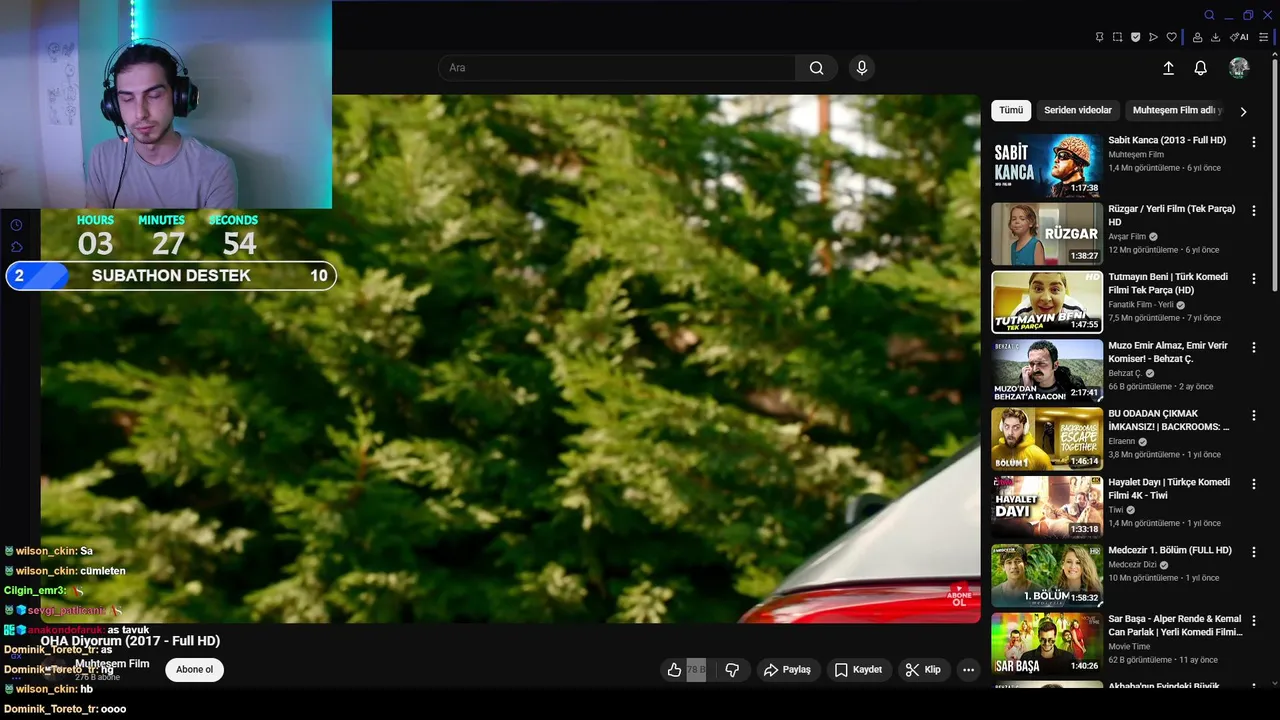Click sidebar history clock icon at left
Image resolution: width=1280 pixels, height=720 pixels.
click(x=16, y=225)
